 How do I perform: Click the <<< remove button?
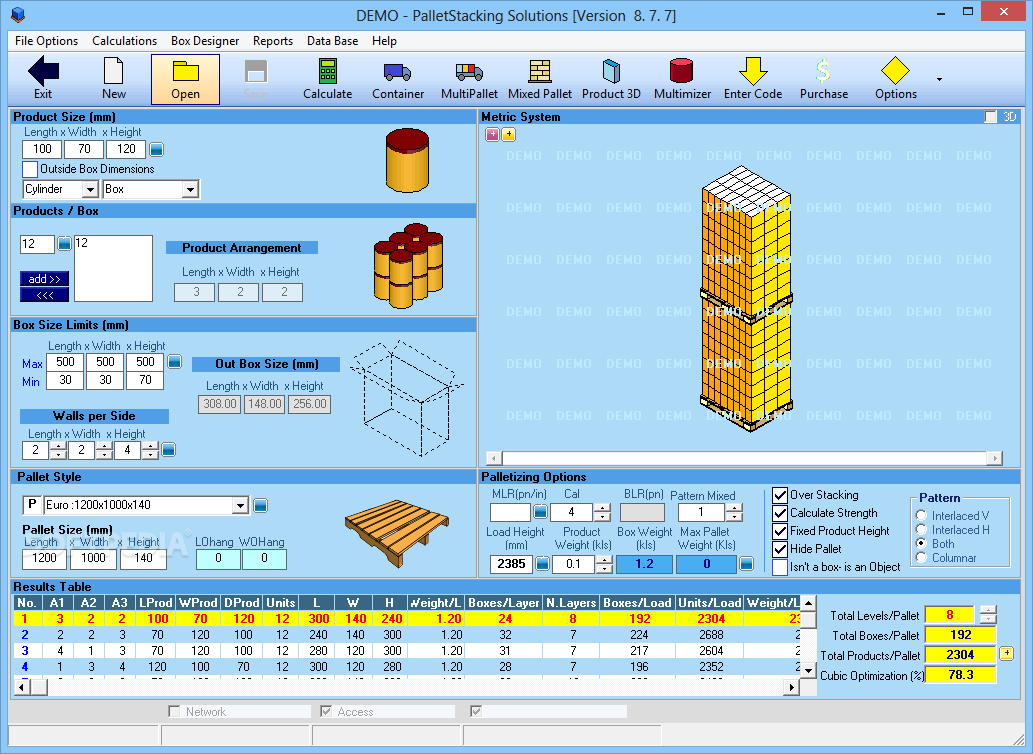(44, 295)
